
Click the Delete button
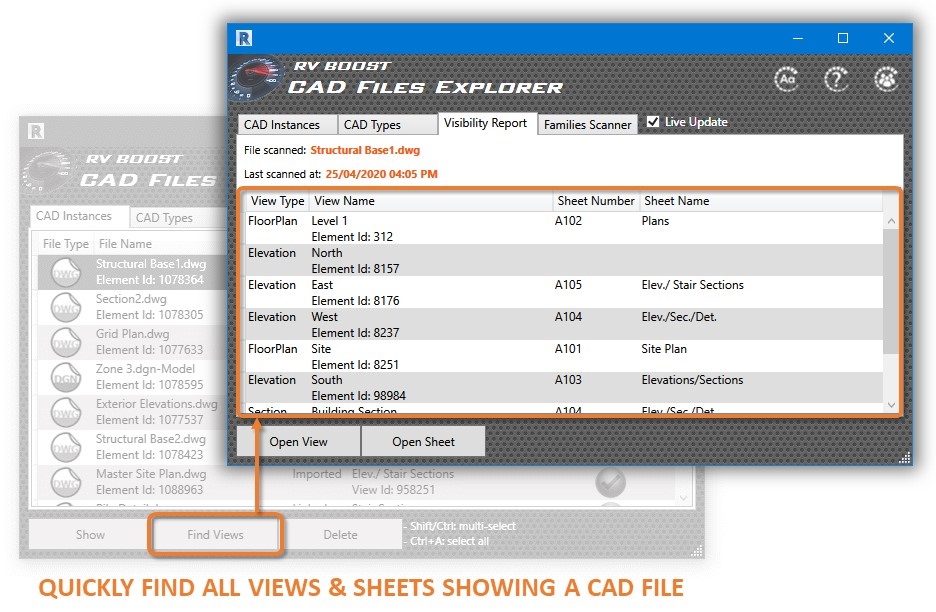point(340,534)
